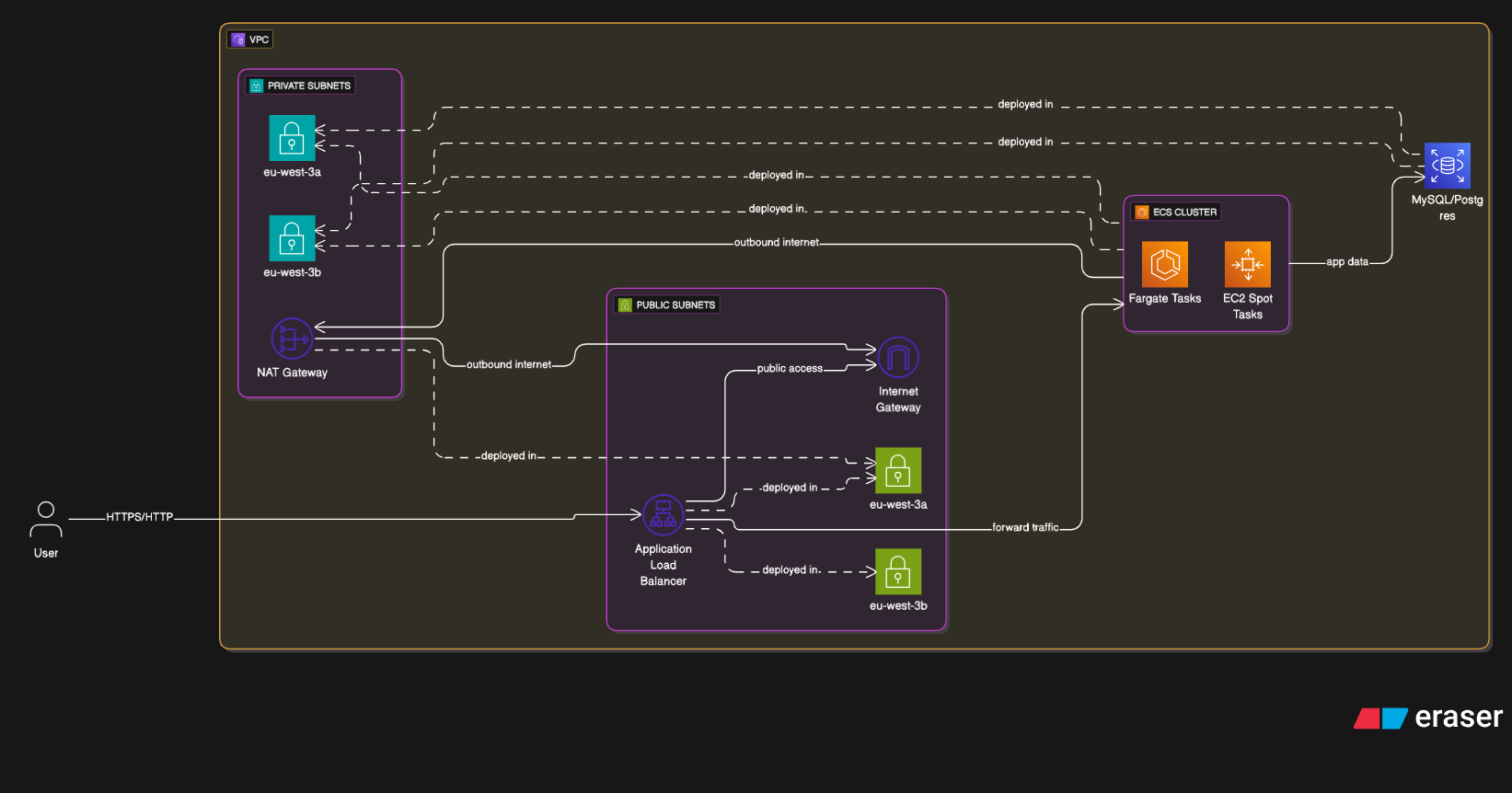The width and height of the screenshot is (1512, 793).
Task: Select the EC2 Spot Tasks icon
Action: tap(1247, 265)
